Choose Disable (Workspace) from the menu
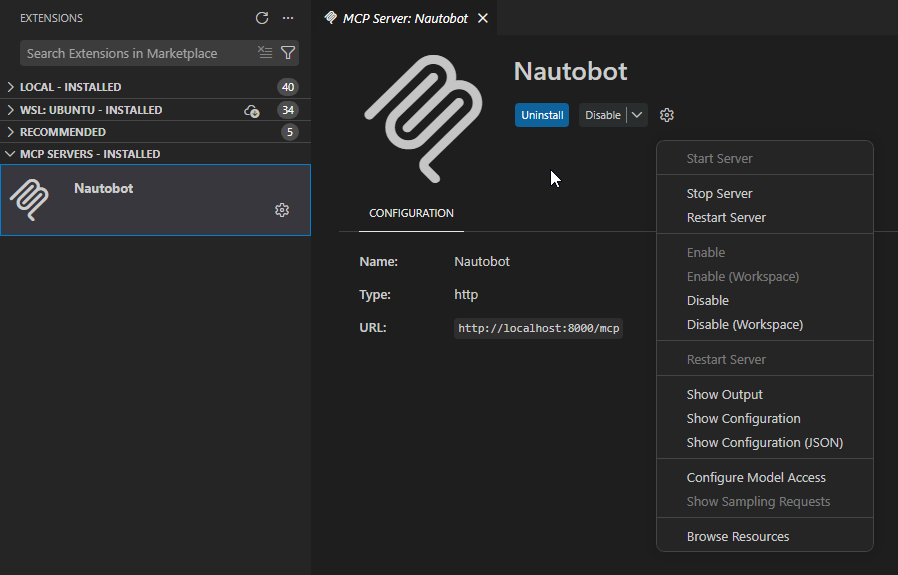 765,325
